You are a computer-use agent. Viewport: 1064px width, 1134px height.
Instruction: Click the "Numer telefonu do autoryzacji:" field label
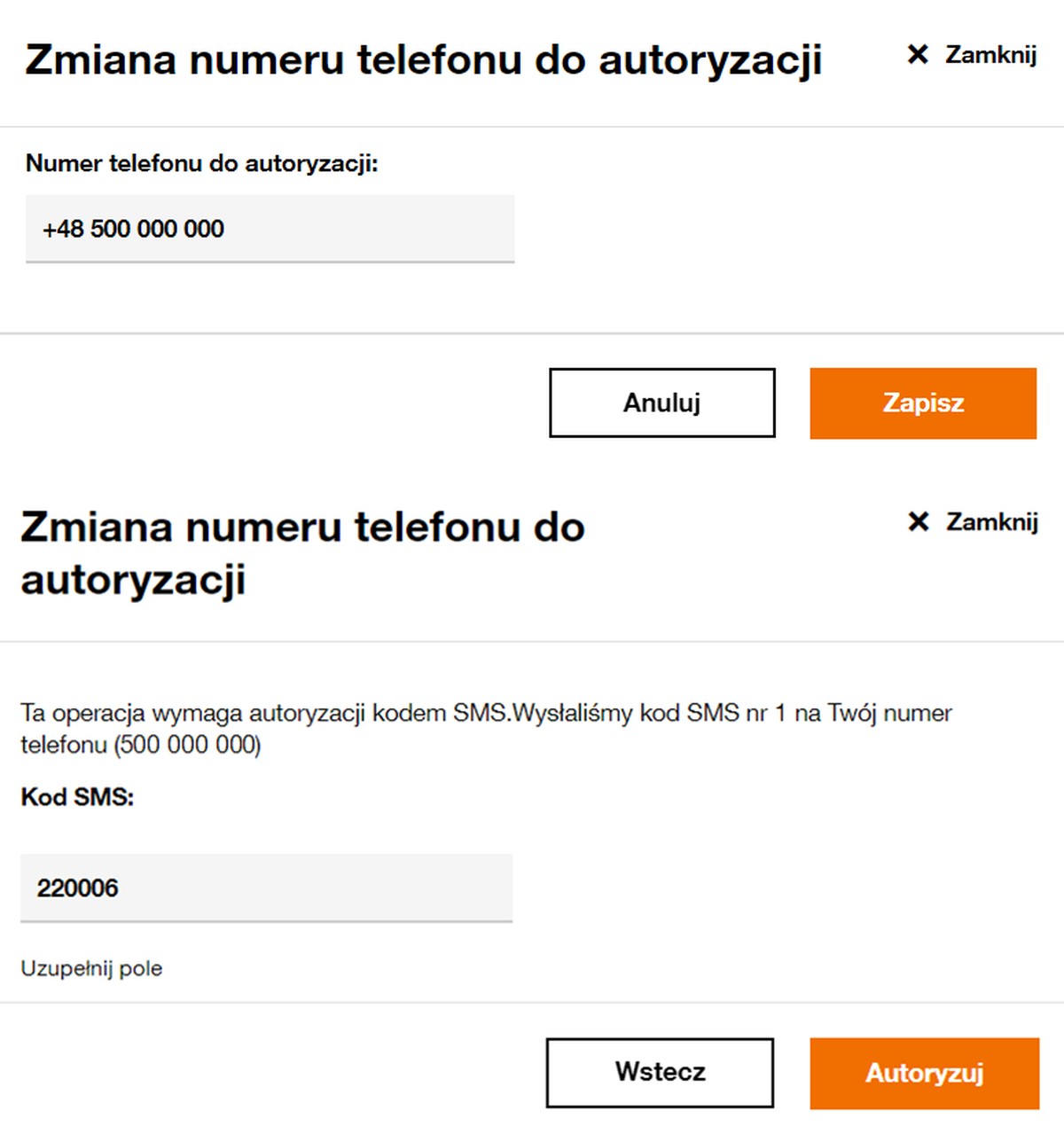201,163
